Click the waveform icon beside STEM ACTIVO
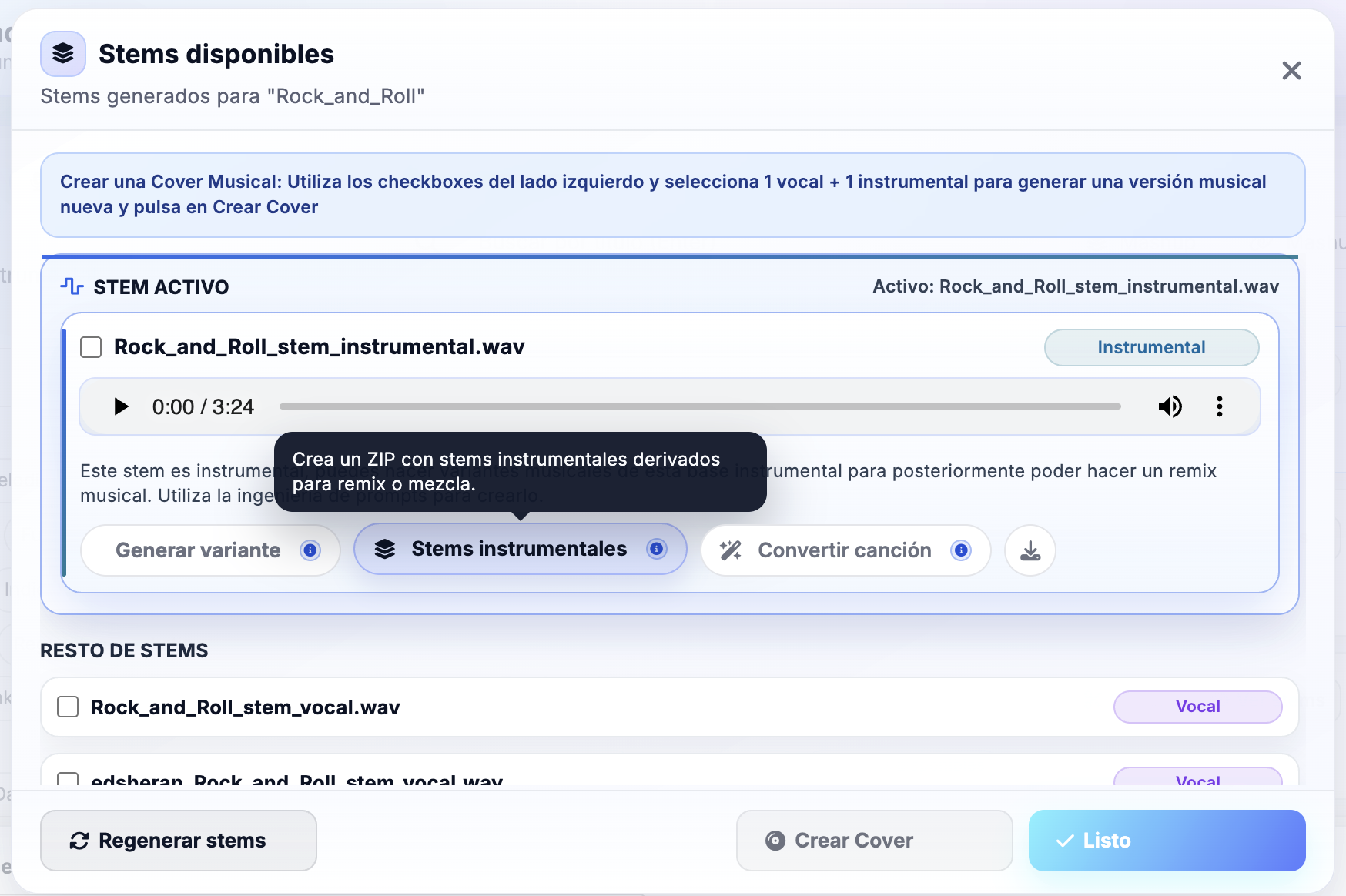Image resolution: width=1346 pixels, height=896 pixels. [x=72, y=286]
